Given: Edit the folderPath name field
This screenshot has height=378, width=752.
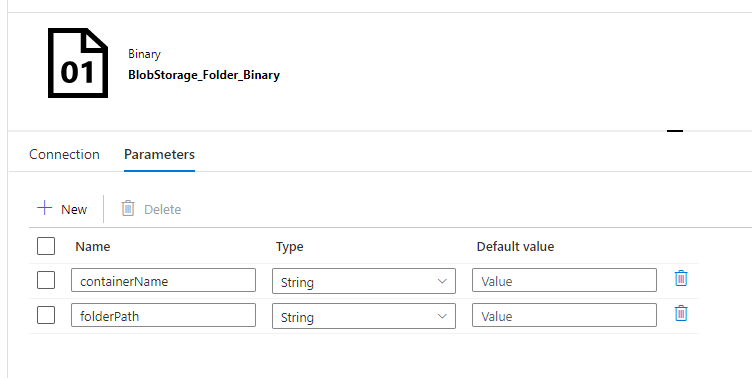Looking at the screenshot, I should [x=164, y=315].
